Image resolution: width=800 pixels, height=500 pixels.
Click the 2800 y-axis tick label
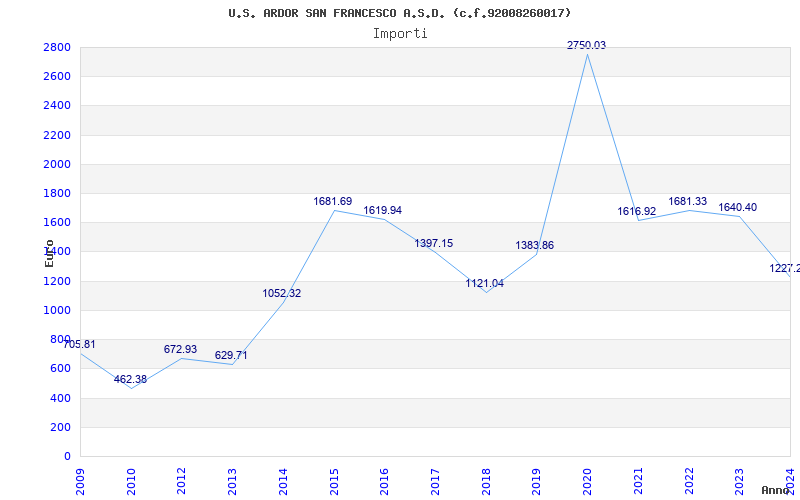(x=57, y=47)
